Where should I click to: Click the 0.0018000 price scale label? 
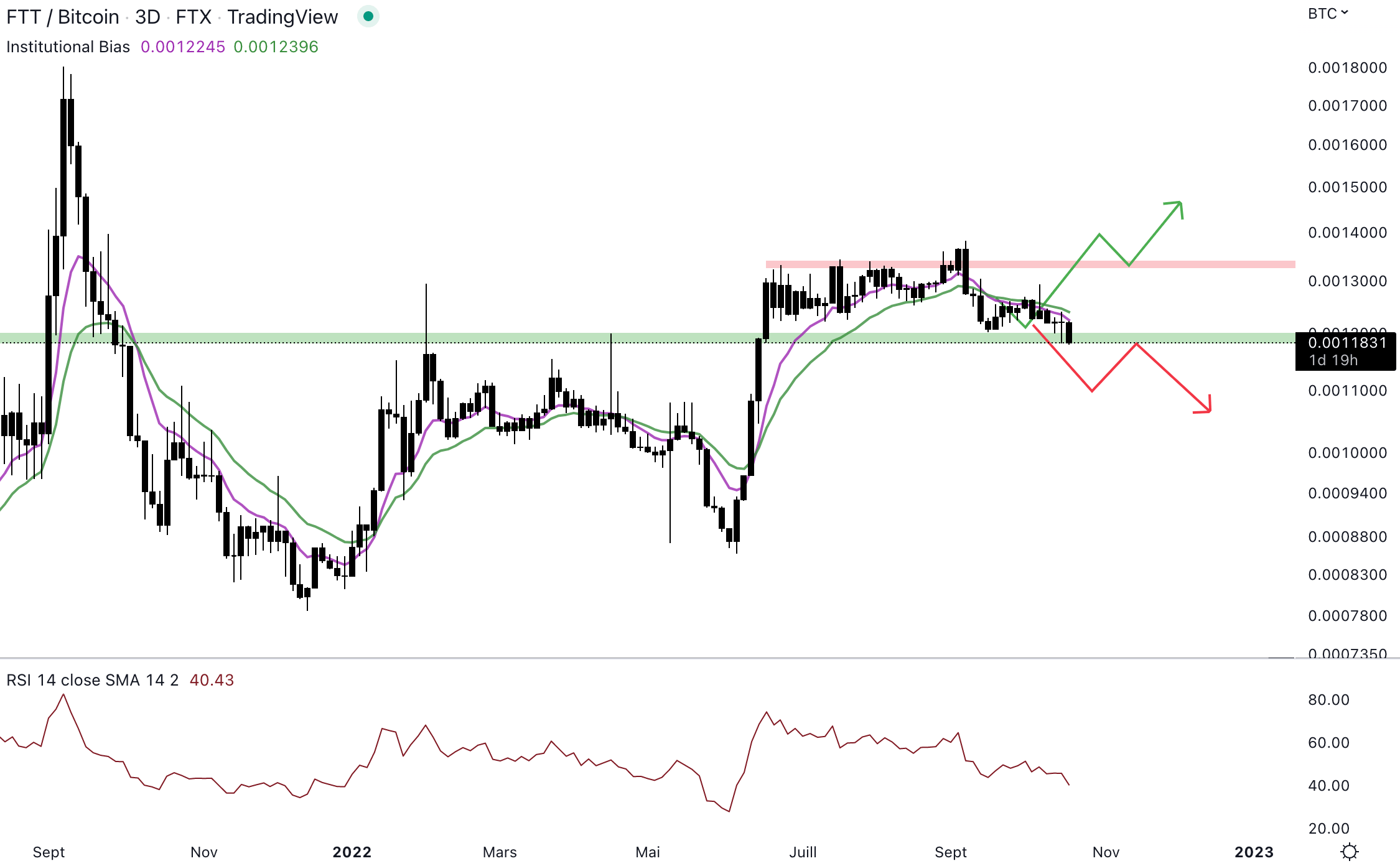coord(1347,68)
